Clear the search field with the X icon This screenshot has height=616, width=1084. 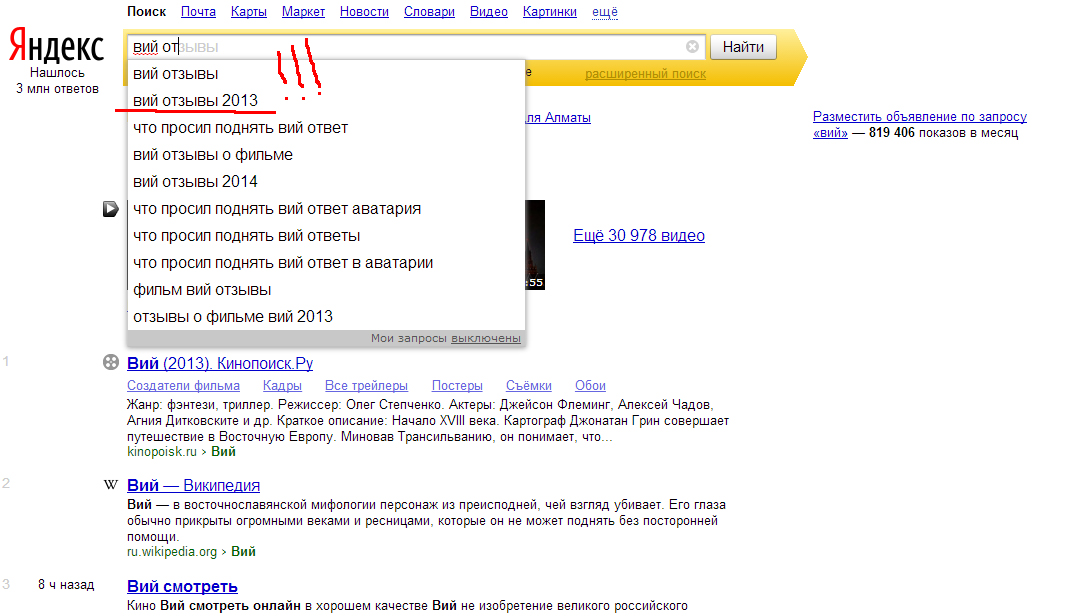click(x=692, y=46)
